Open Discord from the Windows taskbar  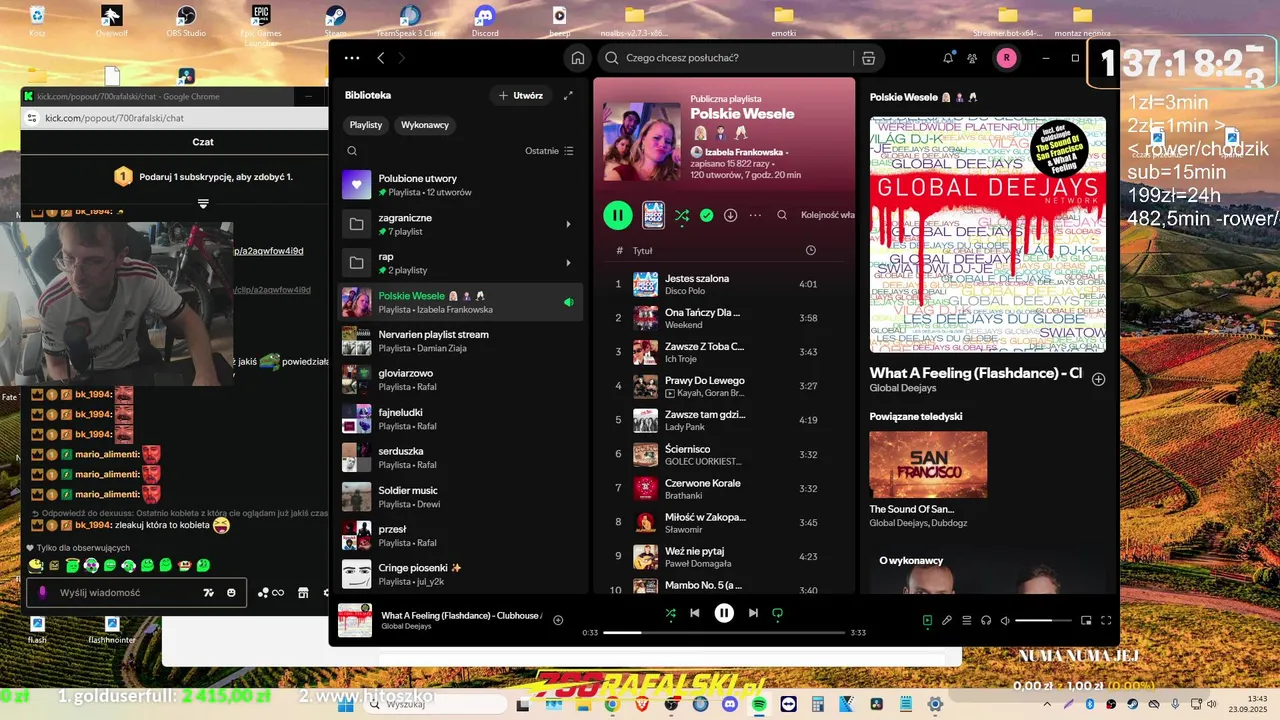[x=729, y=704]
